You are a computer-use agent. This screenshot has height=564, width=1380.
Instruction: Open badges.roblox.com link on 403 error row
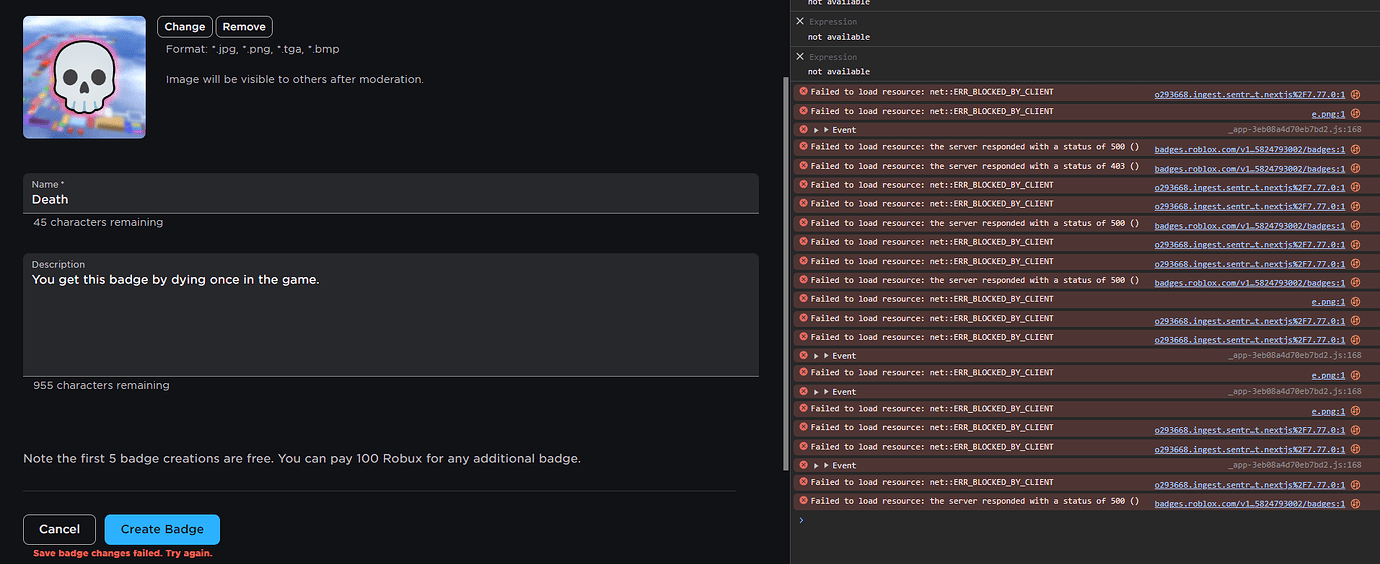tap(1249, 169)
